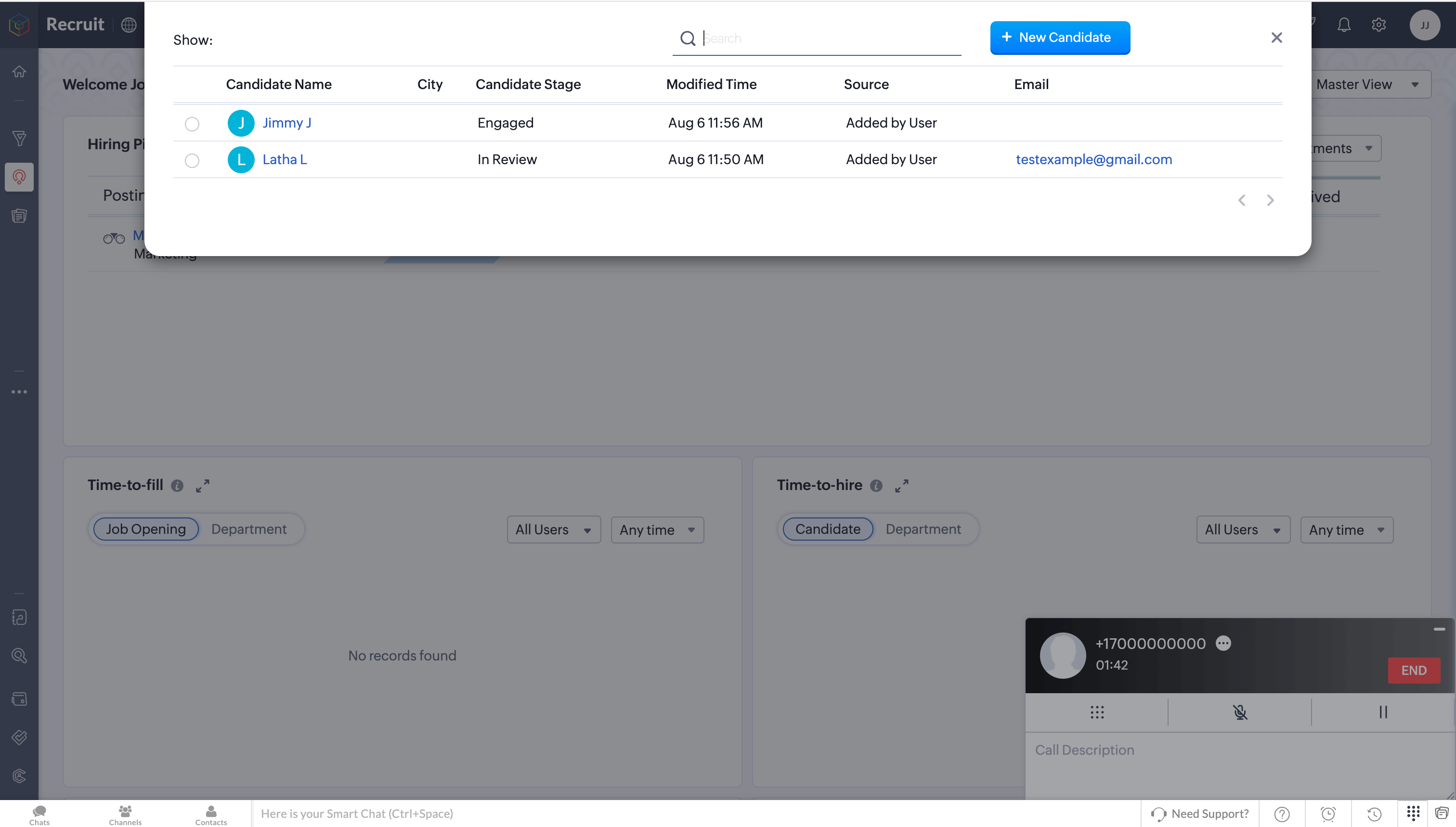Mute the ongoing call microphone
This screenshot has width=1456, height=827.
point(1239,712)
